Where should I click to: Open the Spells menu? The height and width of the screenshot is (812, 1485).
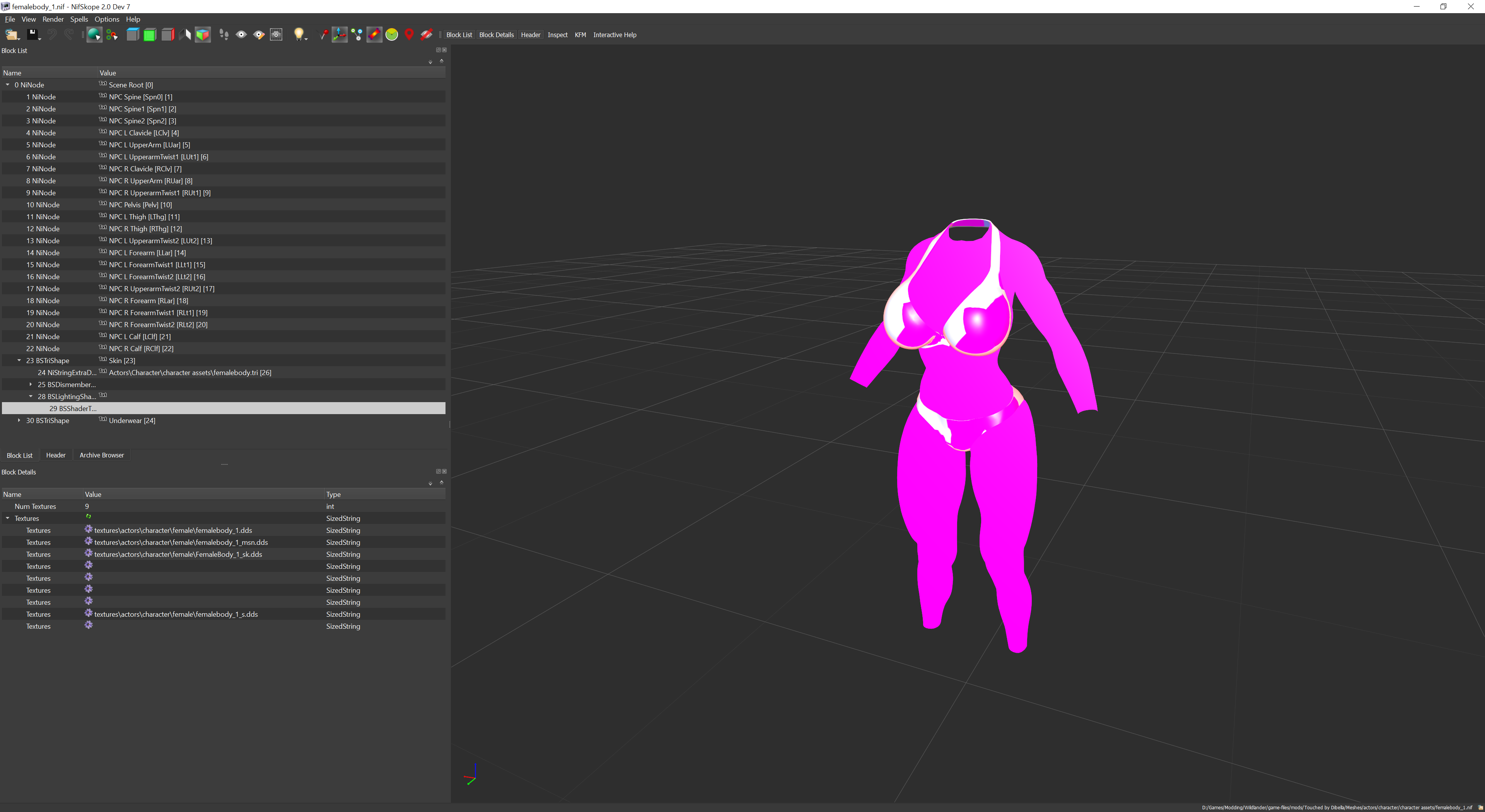79,19
